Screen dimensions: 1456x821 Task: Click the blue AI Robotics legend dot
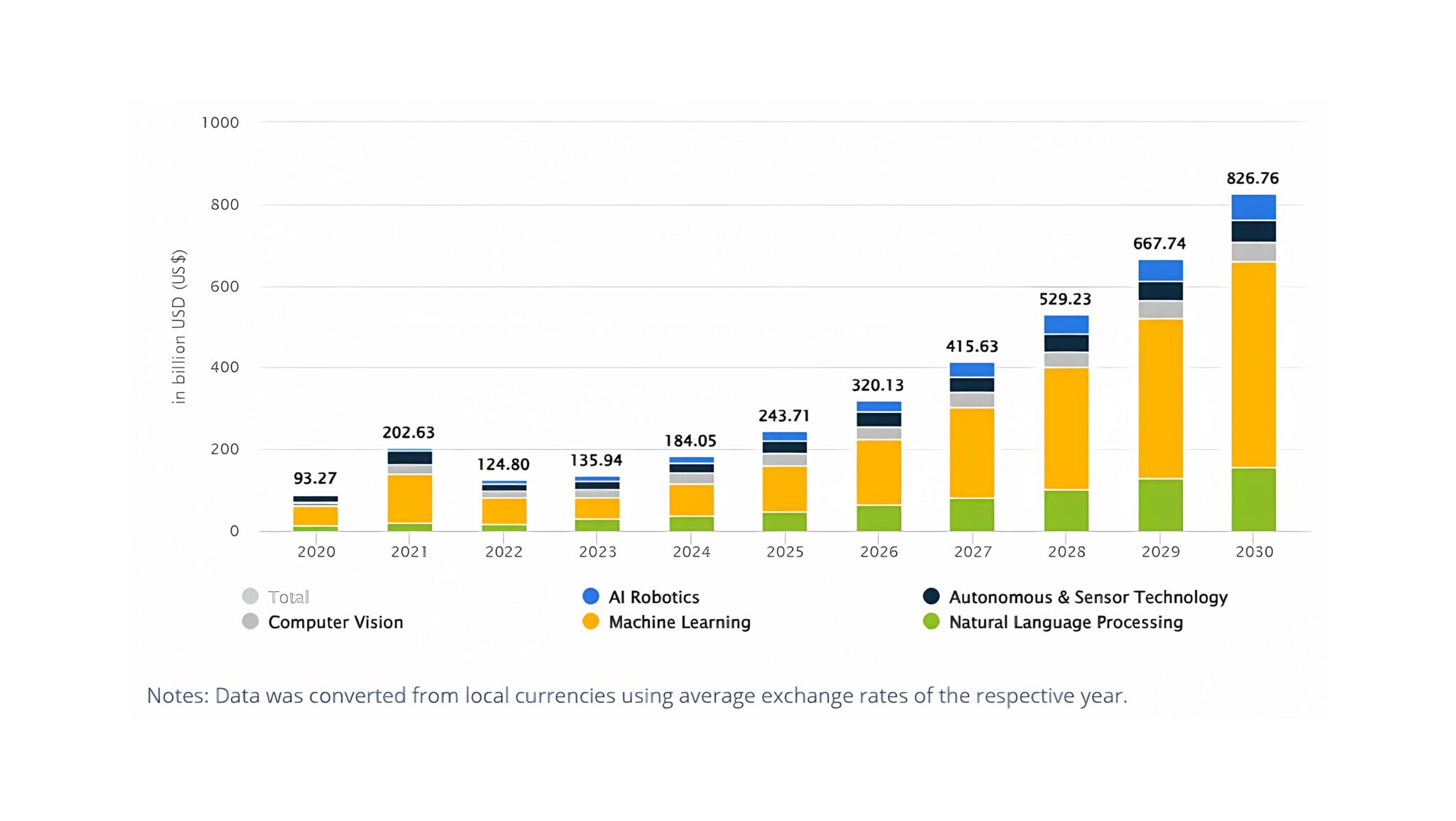coord(591,596)
